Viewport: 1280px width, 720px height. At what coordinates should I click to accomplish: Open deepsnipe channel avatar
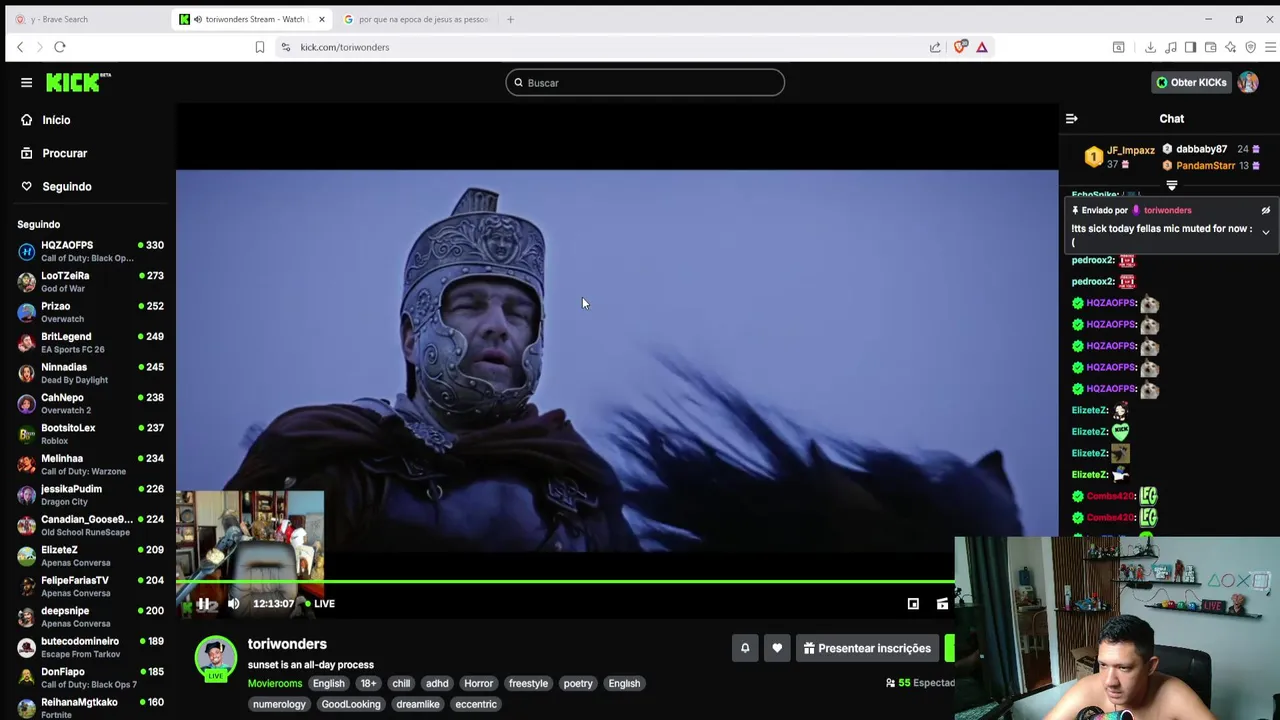click(26, 617)
